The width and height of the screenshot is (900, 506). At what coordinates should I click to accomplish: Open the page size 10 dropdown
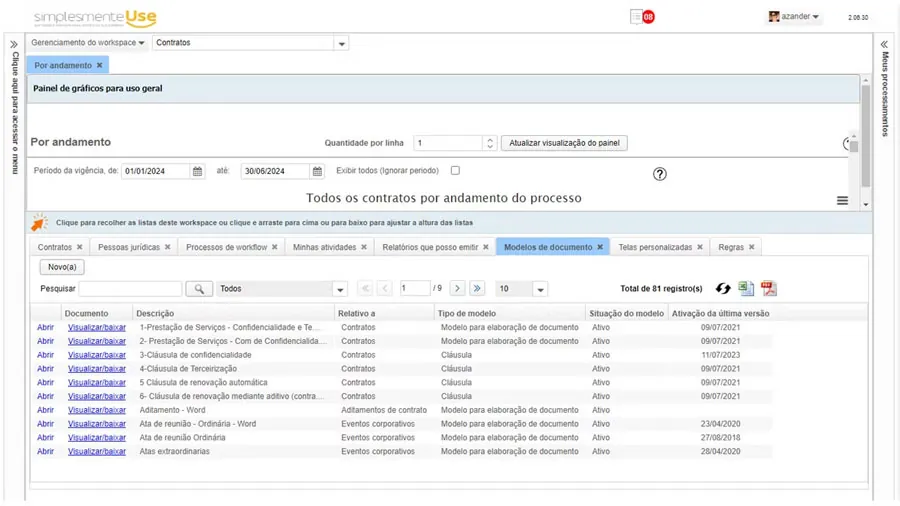pyautogui.click(x=540, y=289)
